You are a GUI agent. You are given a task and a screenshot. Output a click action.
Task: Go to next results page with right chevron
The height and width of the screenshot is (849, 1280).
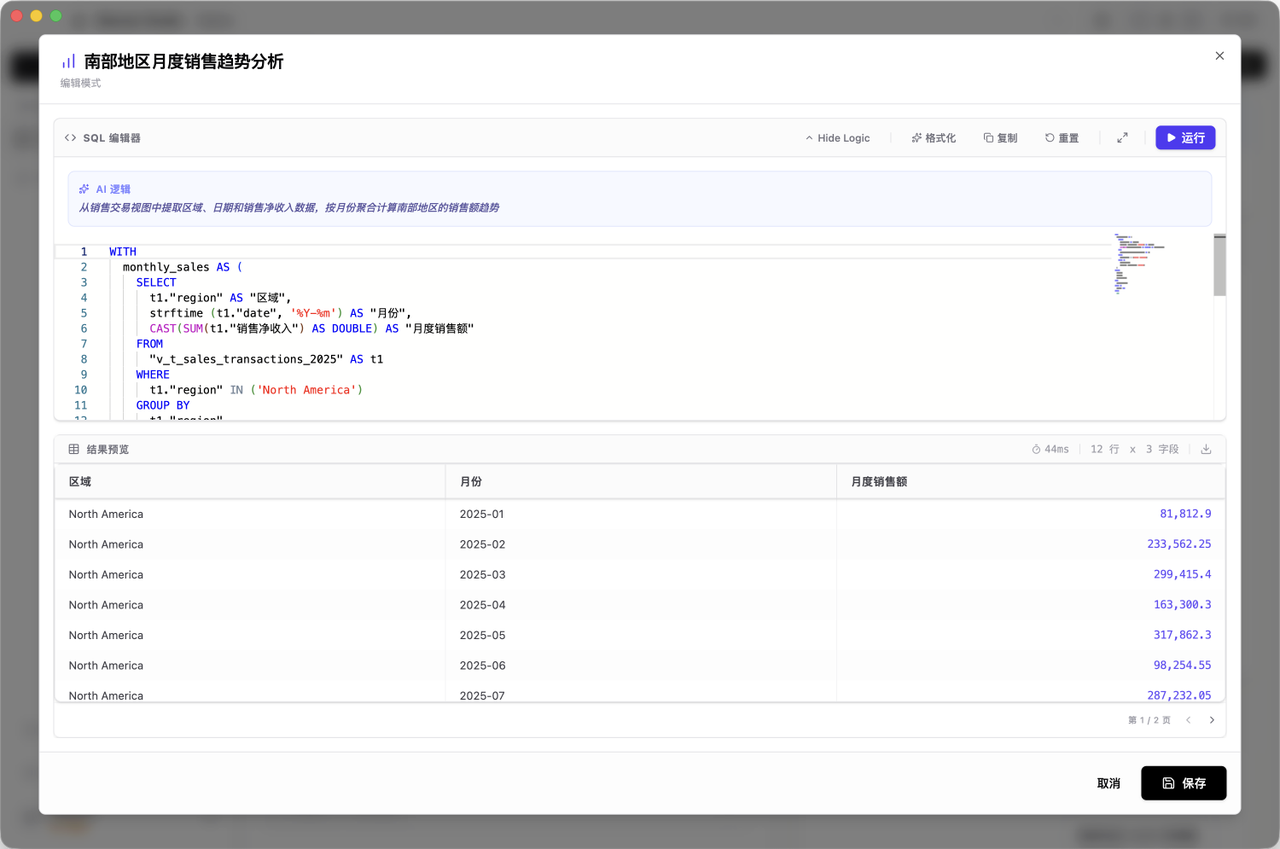1211,719
